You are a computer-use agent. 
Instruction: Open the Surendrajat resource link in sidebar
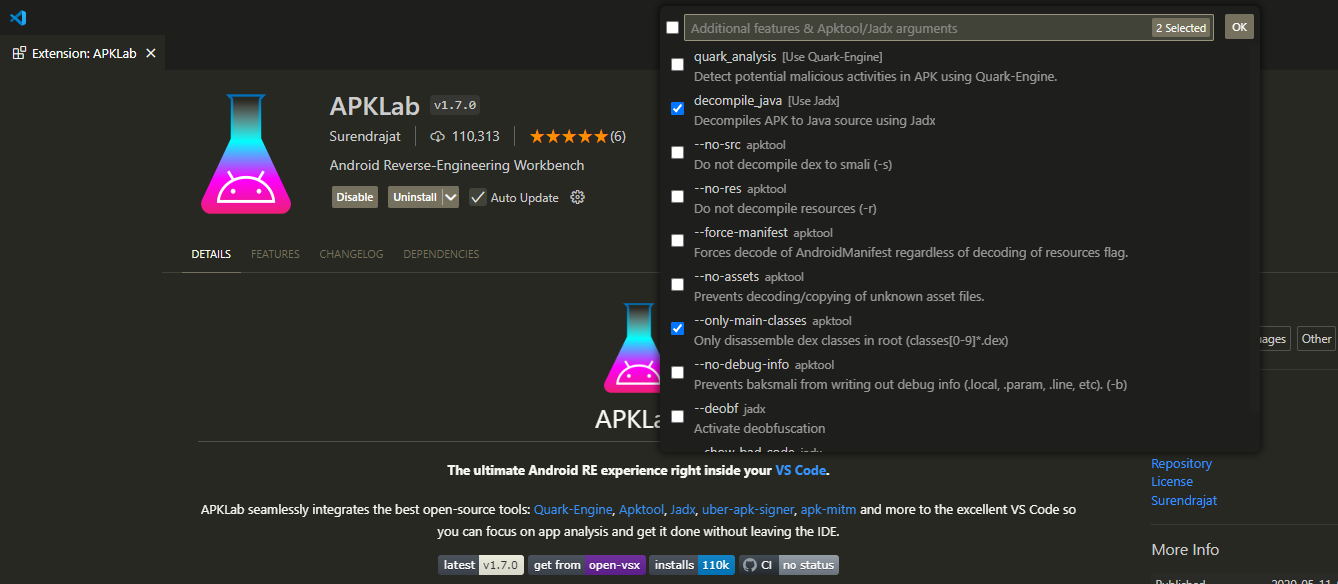click(1184, 501)
